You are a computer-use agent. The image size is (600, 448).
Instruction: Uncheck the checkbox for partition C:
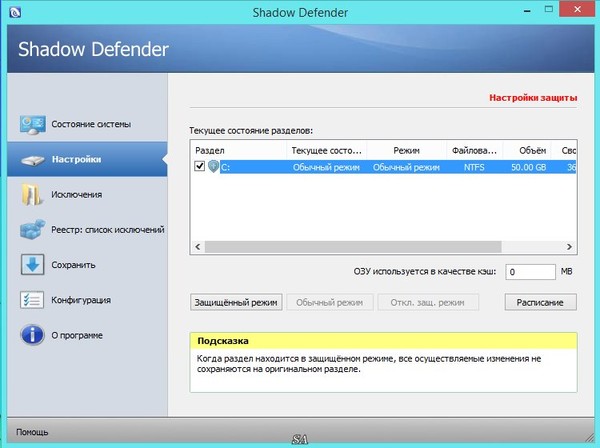(199, 166)
